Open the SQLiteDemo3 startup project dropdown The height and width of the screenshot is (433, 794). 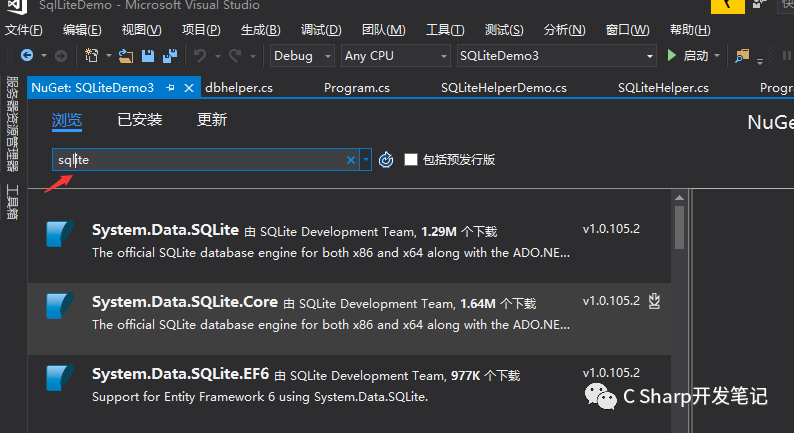point(555,56)
